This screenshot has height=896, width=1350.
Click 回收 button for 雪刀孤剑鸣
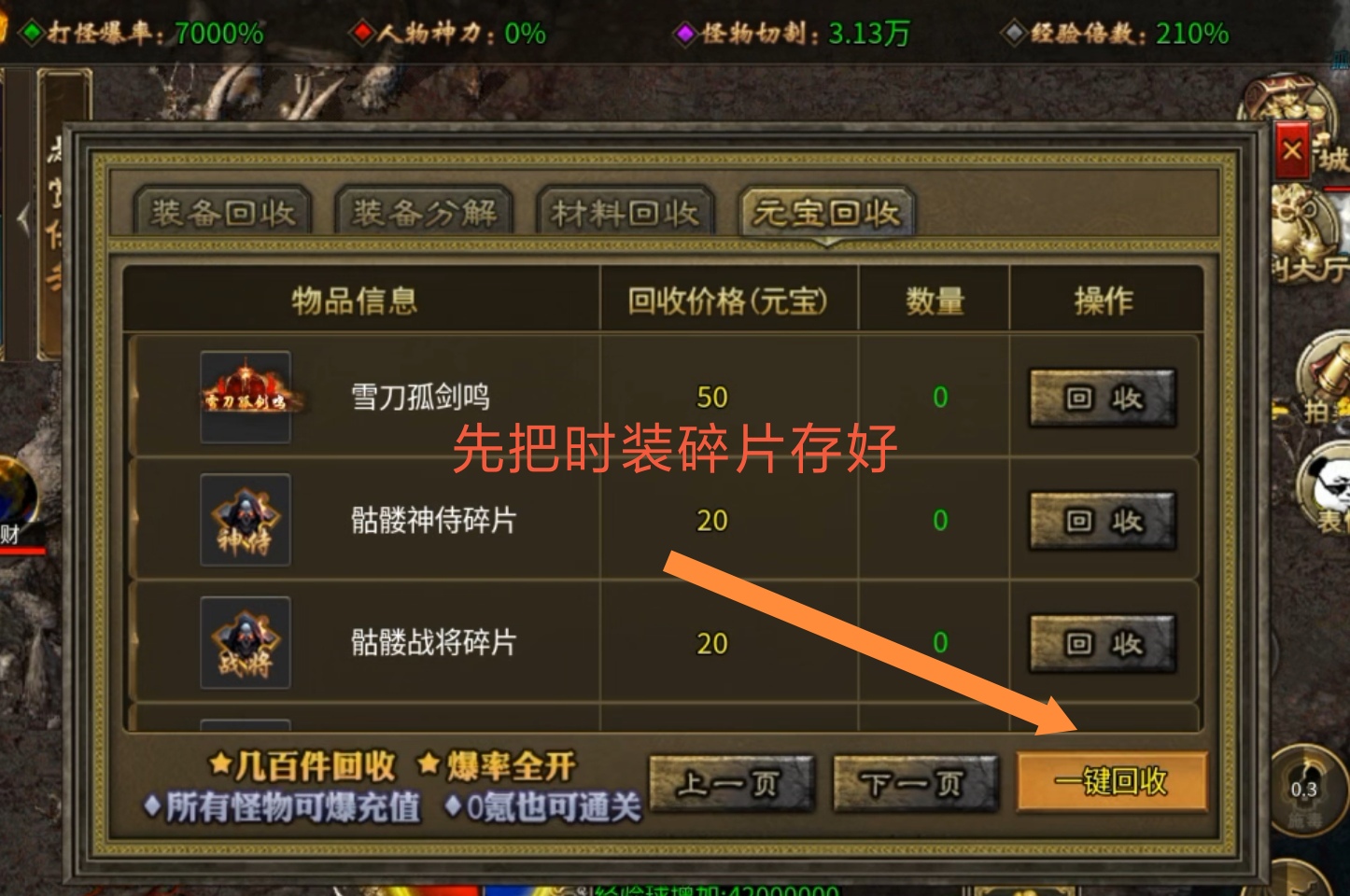point(1103,399)
